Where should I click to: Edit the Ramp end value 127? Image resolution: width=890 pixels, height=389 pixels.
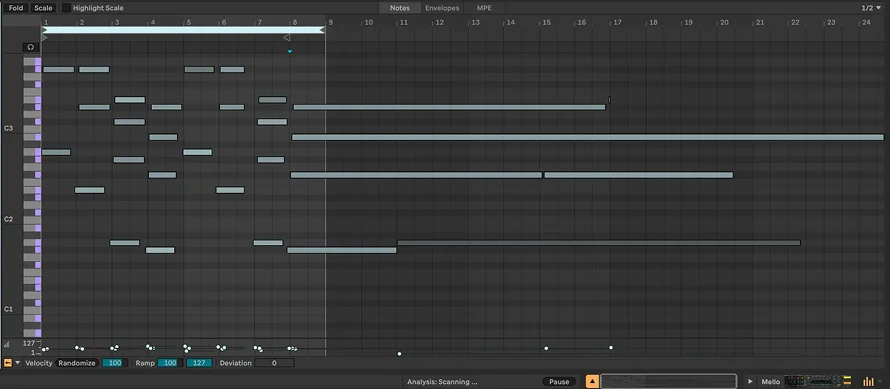click(199, 363)
